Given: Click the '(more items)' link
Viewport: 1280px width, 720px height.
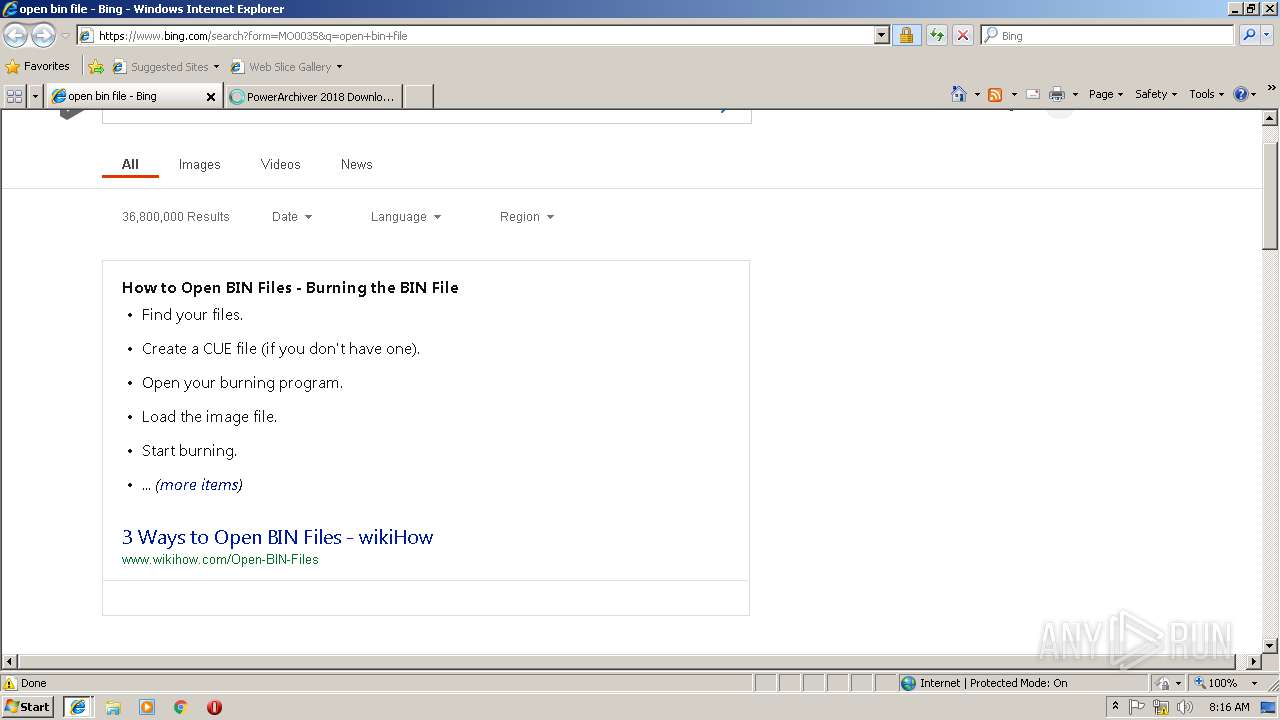Looking at the screenshot, I should [199, 484].
